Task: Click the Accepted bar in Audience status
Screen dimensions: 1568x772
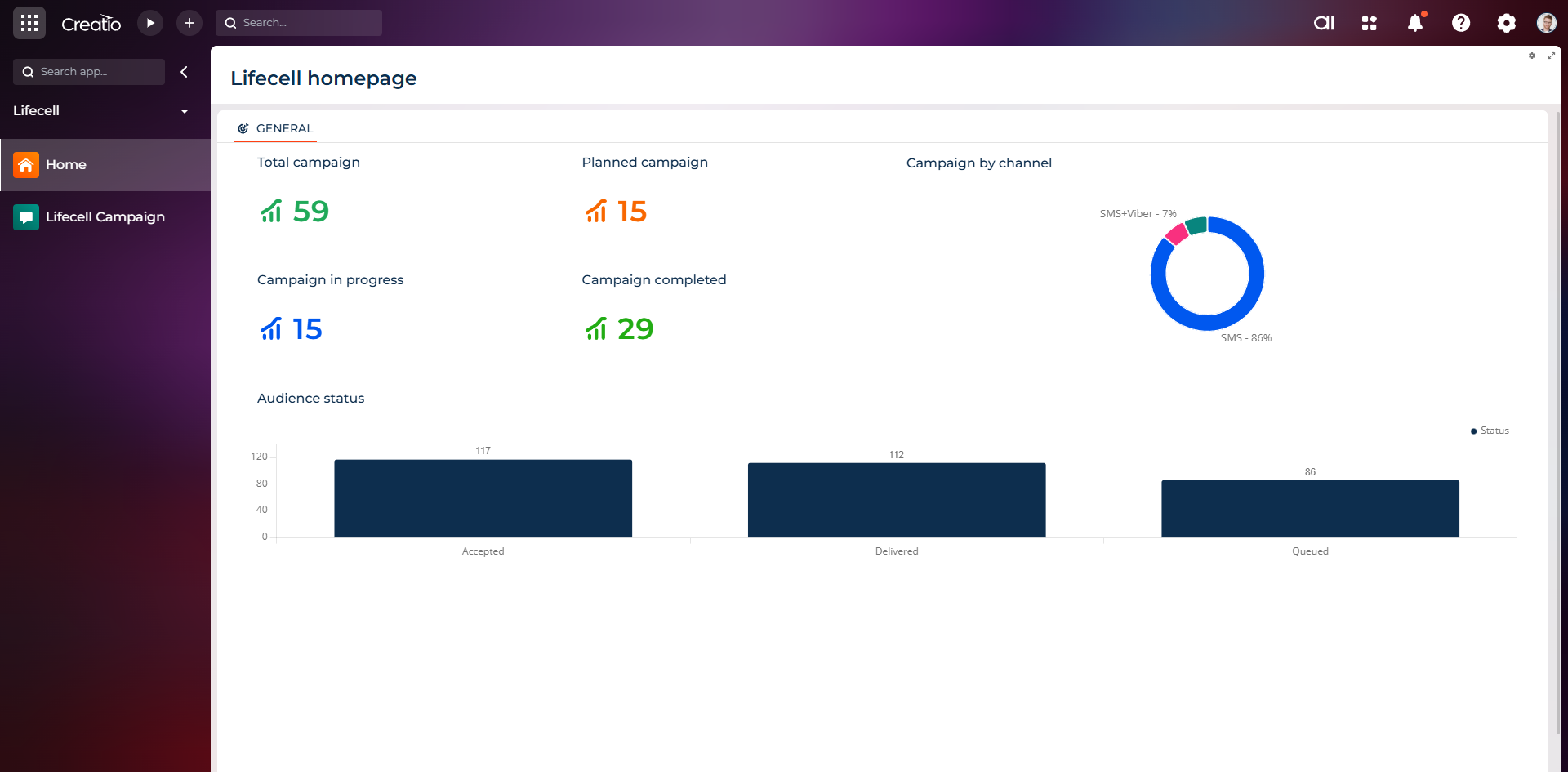Action: coord(483,498)
